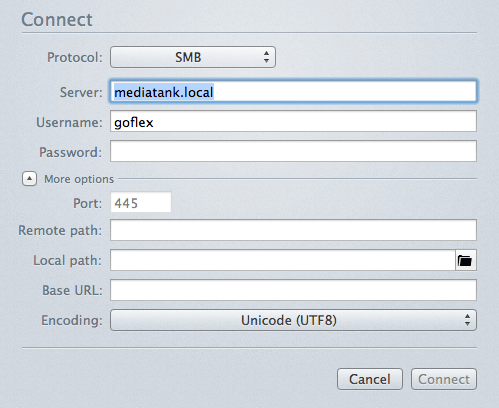Image resolution: width=499 pixels, height=408 pixels.
Task: Click the Server: field label
Action: 81,92
